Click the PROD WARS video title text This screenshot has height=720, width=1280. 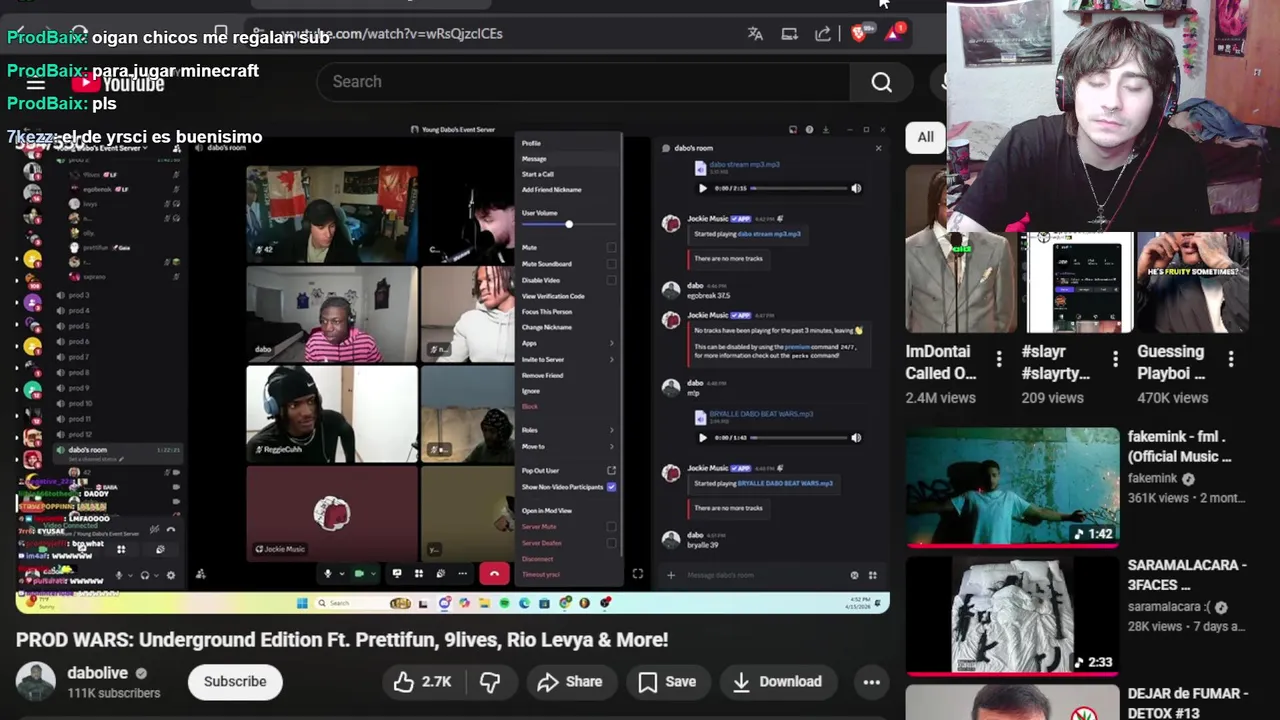point(342,640)
